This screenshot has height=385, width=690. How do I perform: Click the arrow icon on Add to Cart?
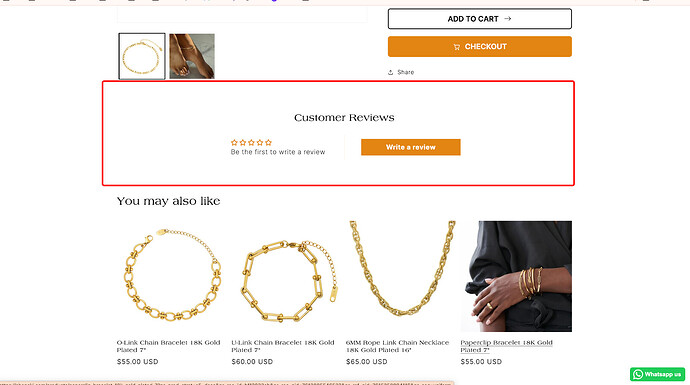[507, 18]
